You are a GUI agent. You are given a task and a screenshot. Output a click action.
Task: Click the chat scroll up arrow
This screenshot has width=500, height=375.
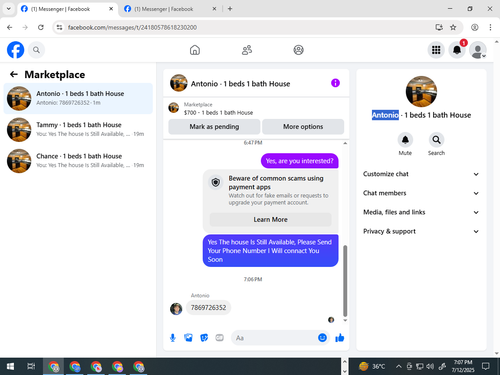345,143
